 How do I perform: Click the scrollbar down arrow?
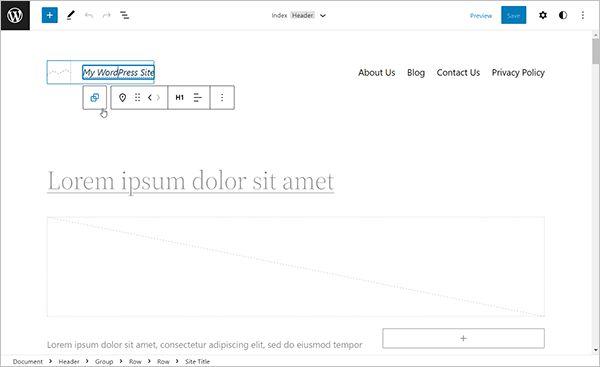(x=596, y=350)
